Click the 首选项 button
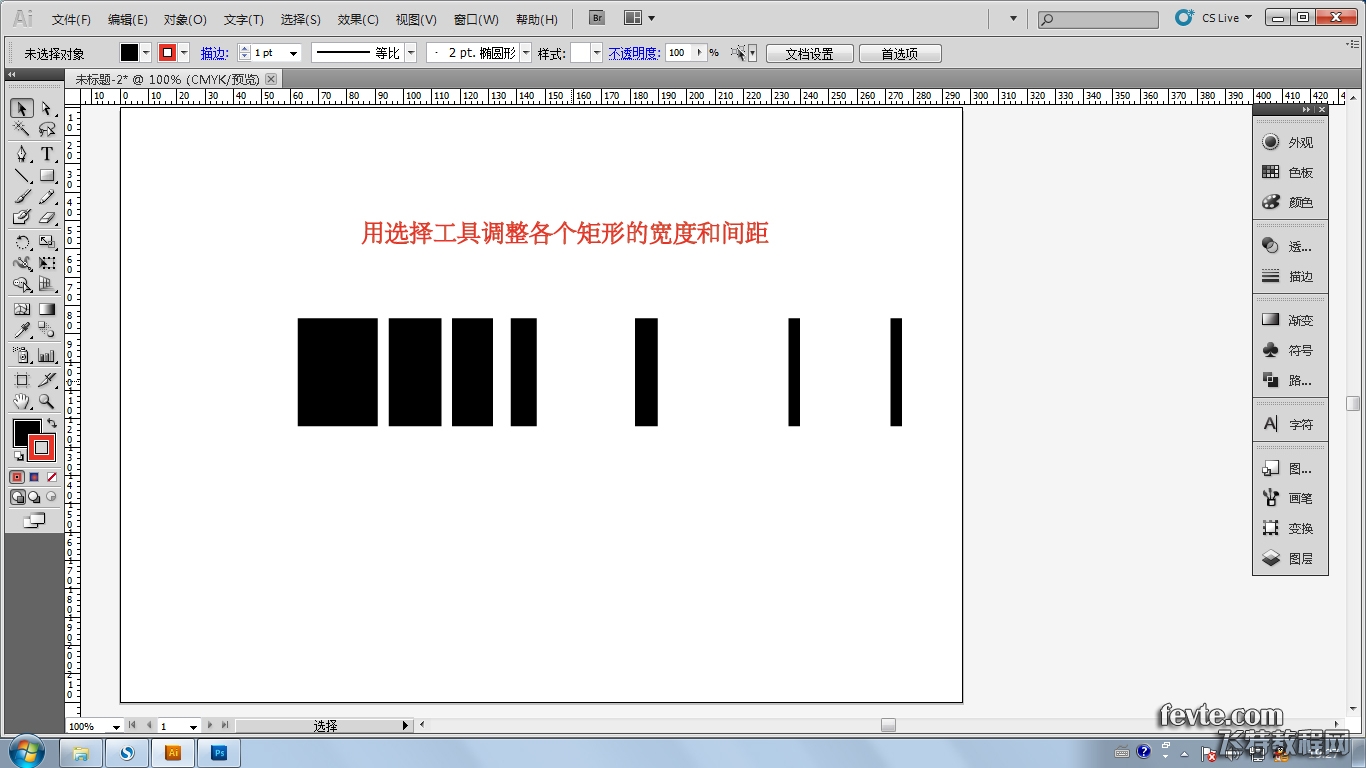 tap(899, 54)
